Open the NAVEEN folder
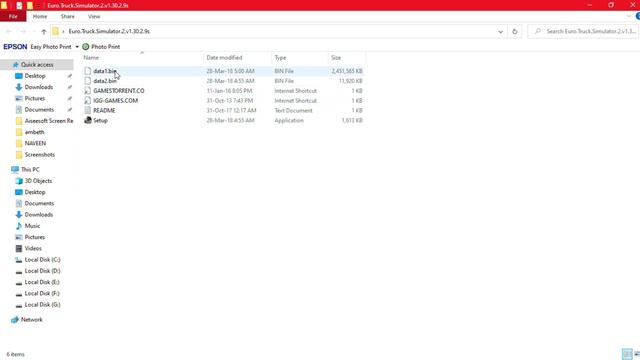640x360 pixels. [35, 143]
